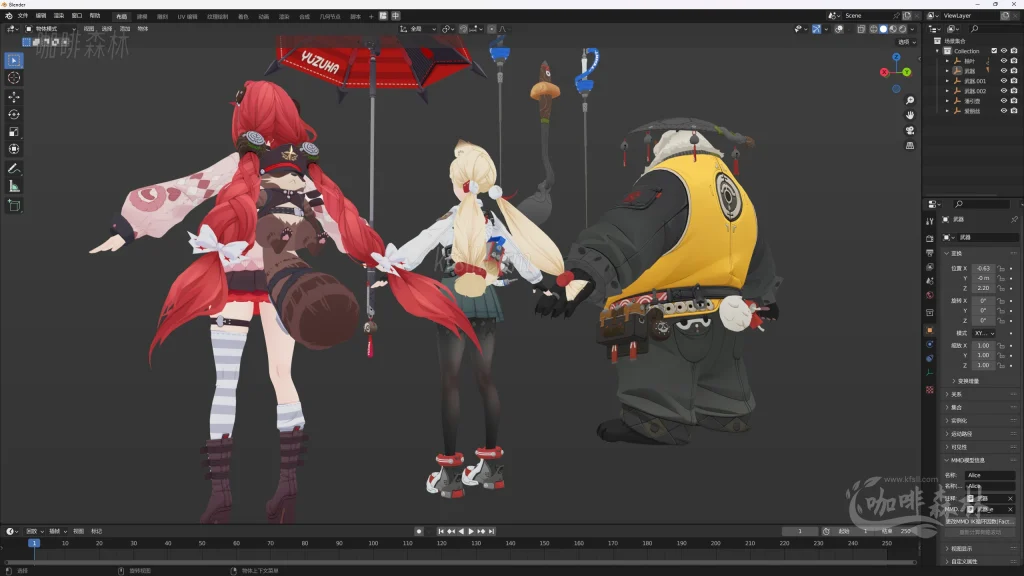Click the pan hand viewport icon

click(x=910, y=116)
